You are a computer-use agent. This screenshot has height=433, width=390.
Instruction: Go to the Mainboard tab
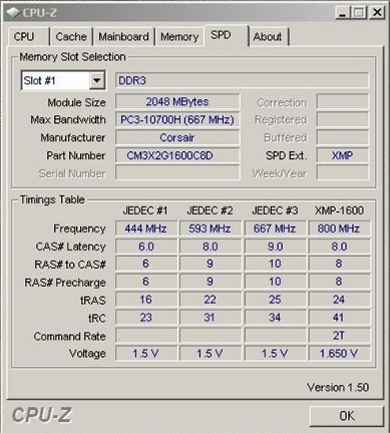tap(124, 36)
